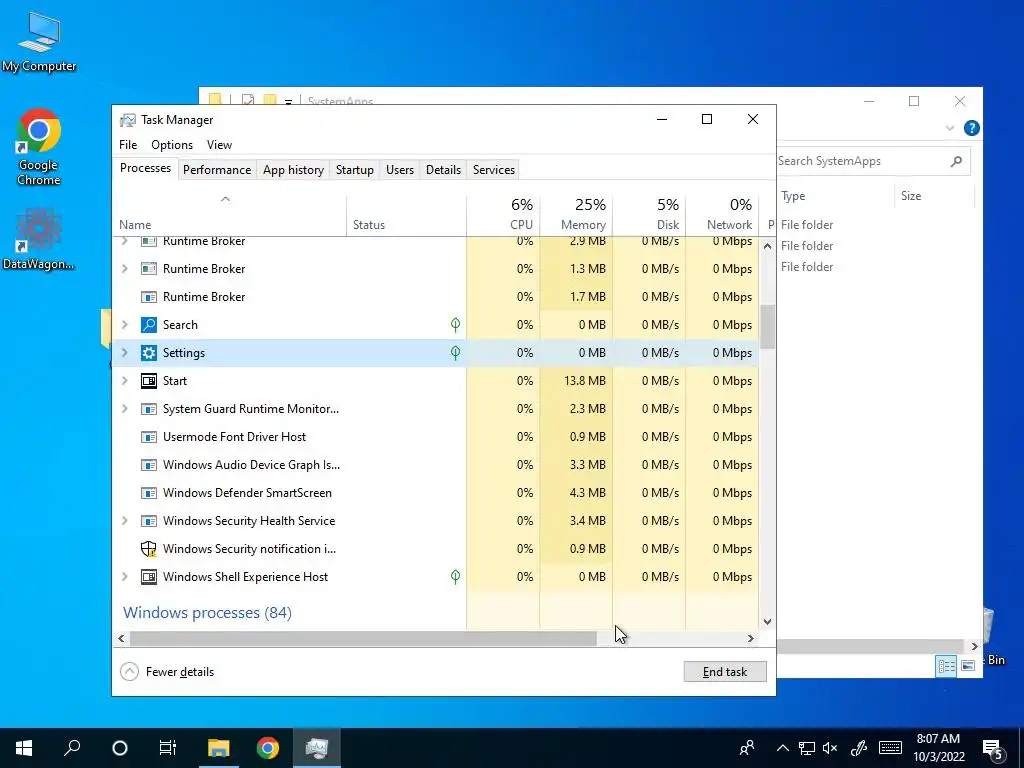Switch to the Performance tab
Image resolution: width=1024 pixels, height=768 pixels.
[x=217, y=170]
